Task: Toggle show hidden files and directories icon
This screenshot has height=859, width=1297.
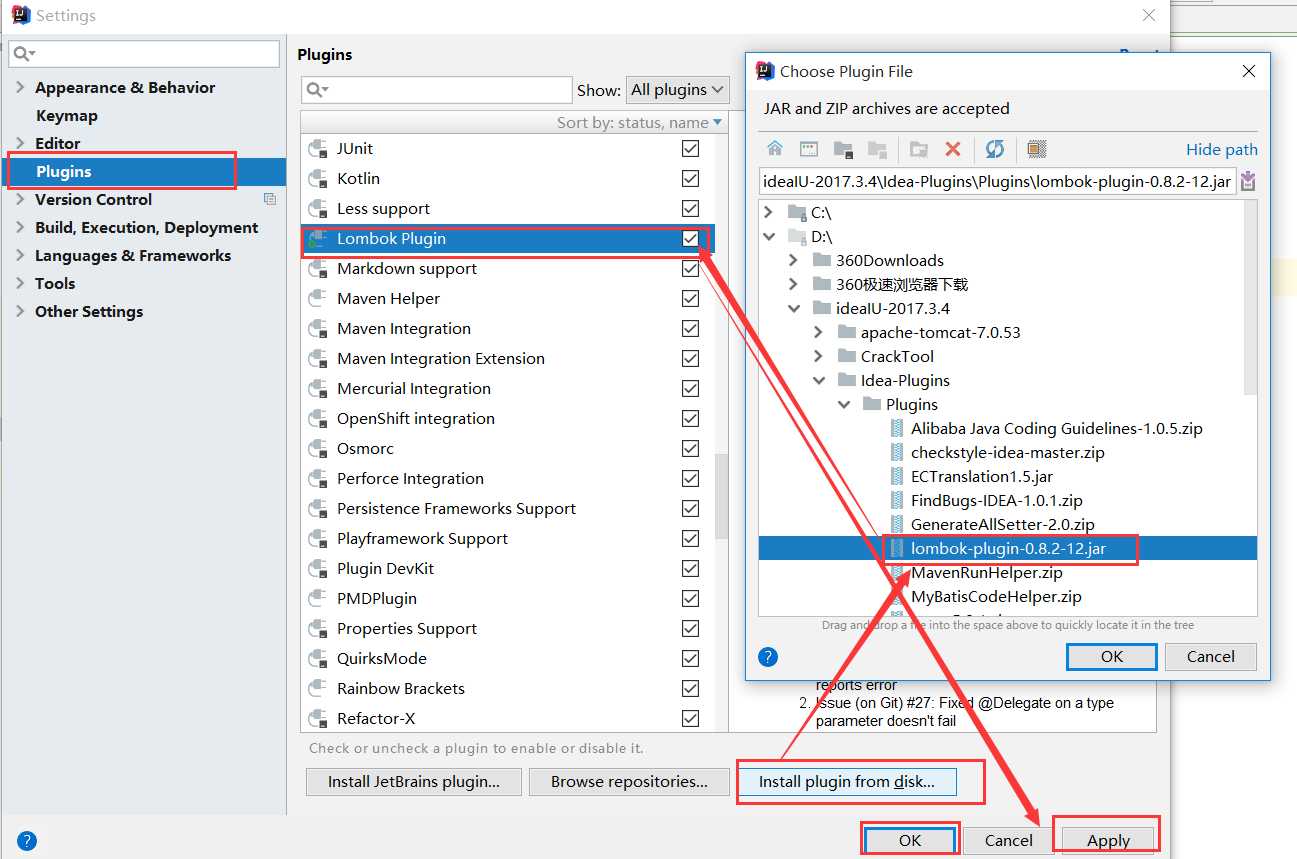Action: tap(1037, 149)
